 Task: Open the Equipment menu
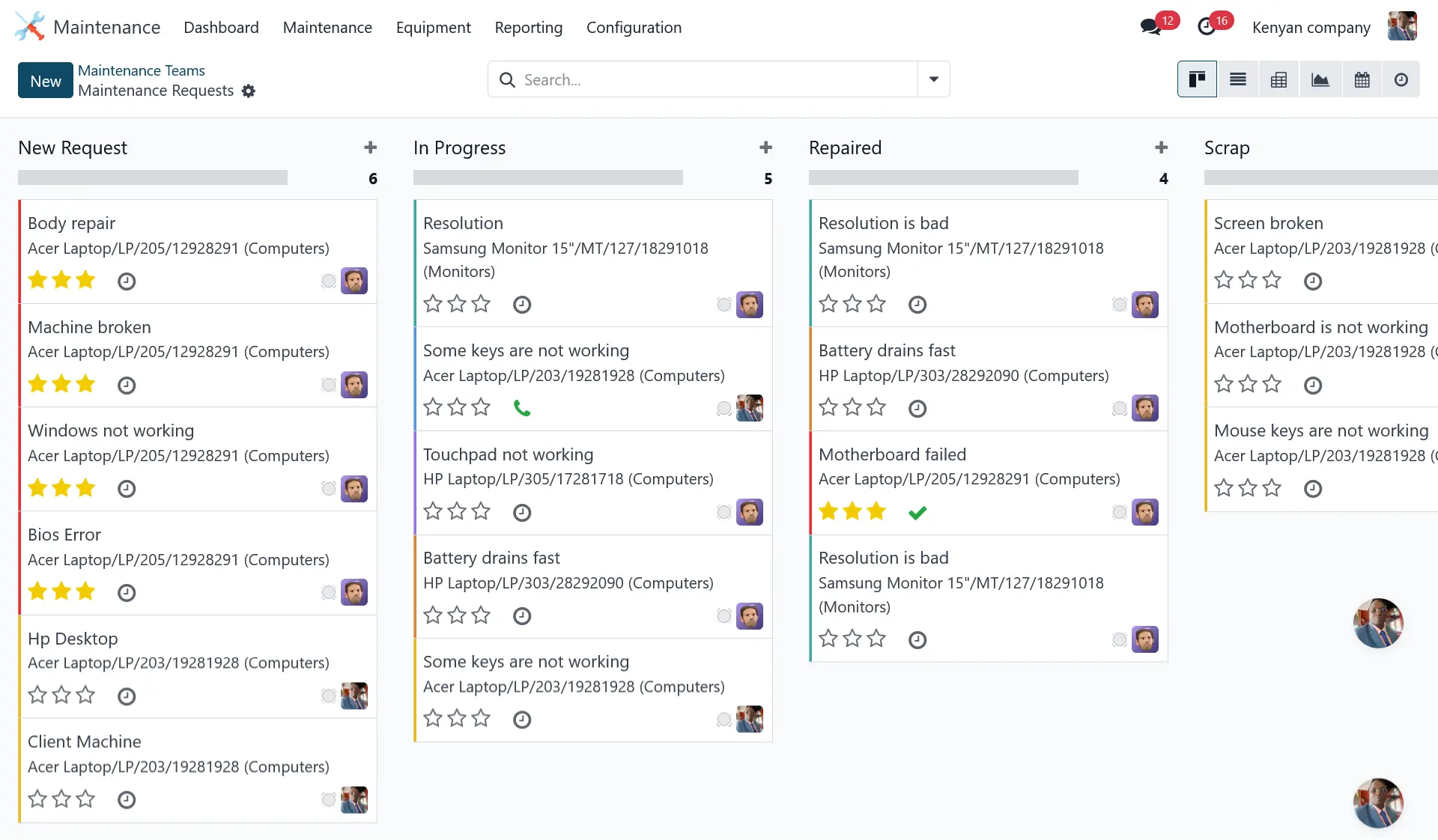pos(433,28)
